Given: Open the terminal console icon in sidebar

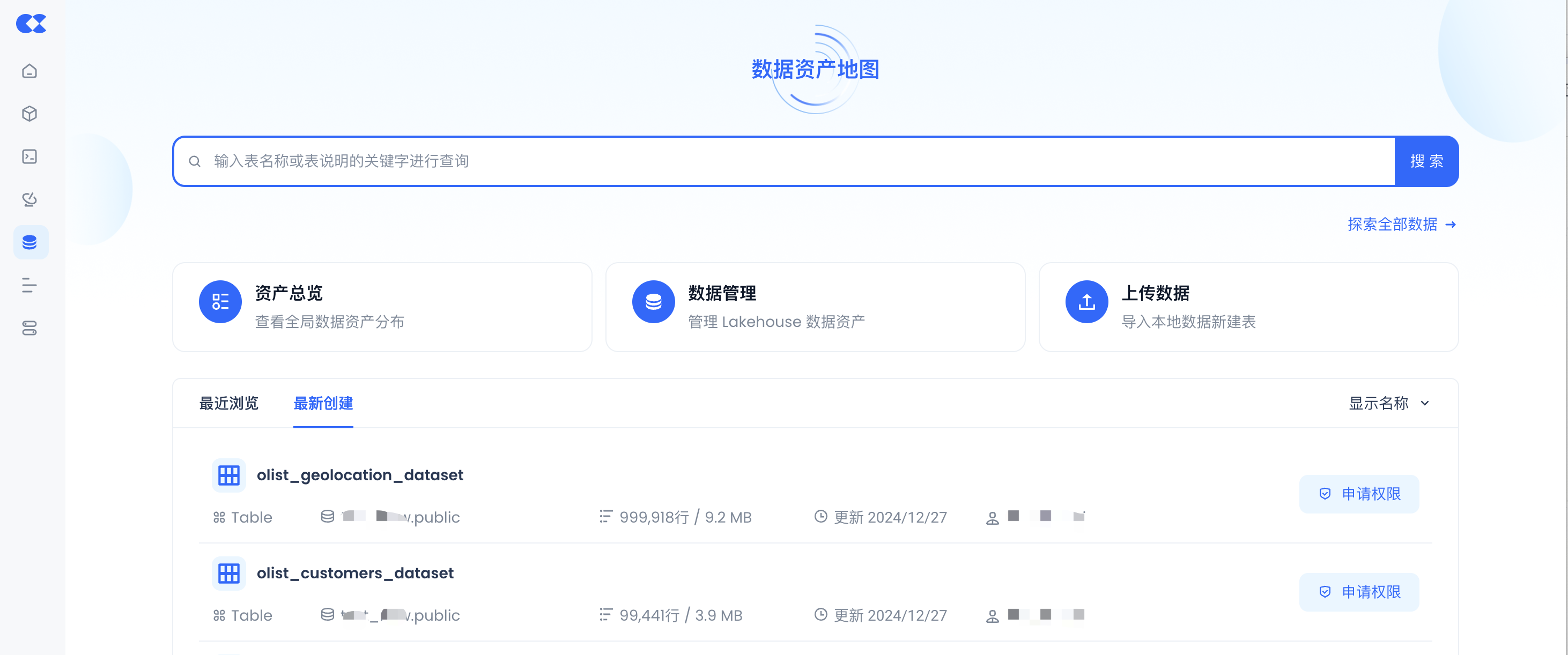Looking at the screenshot, I should [x=29, y=157].
